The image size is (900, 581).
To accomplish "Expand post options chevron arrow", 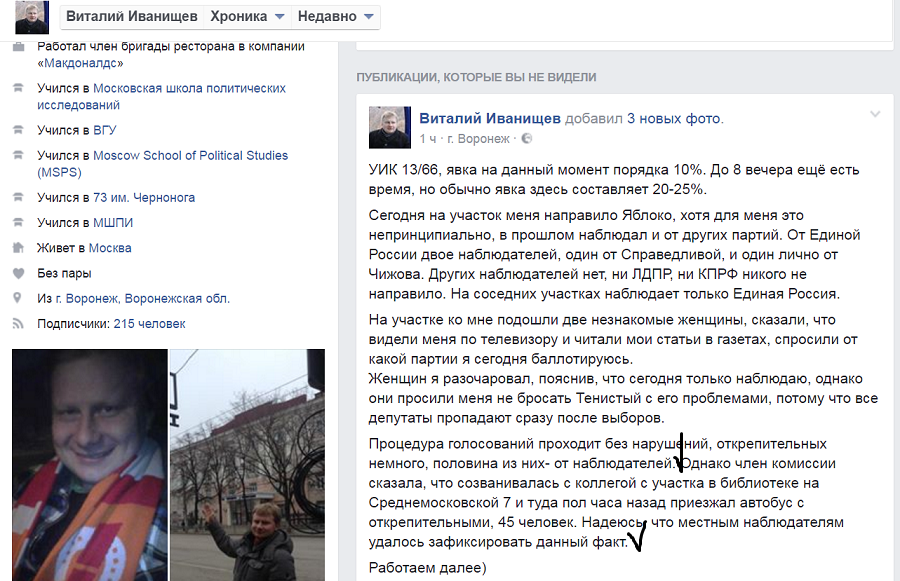I will point(875,114).
